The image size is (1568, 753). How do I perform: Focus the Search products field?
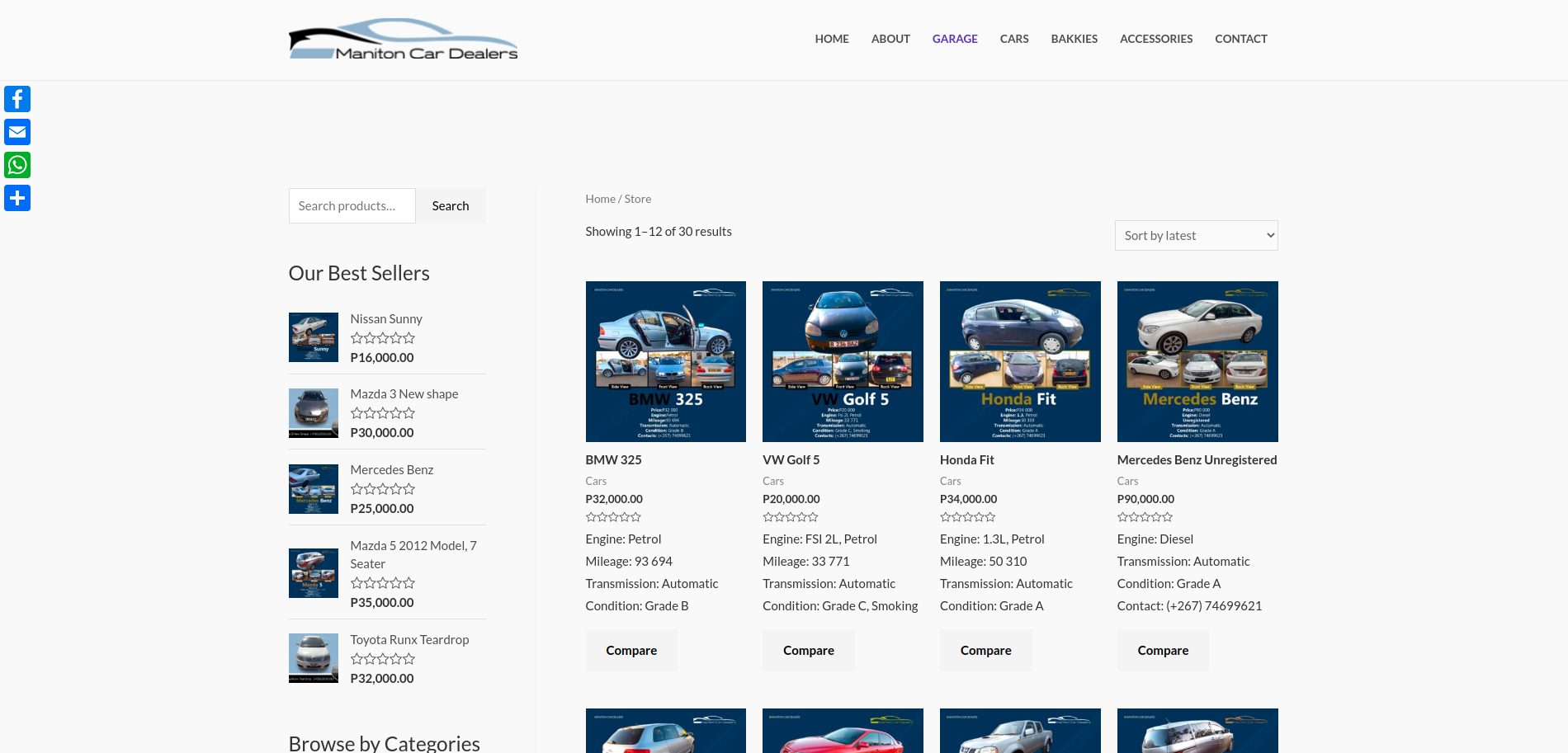coord(352,206)
